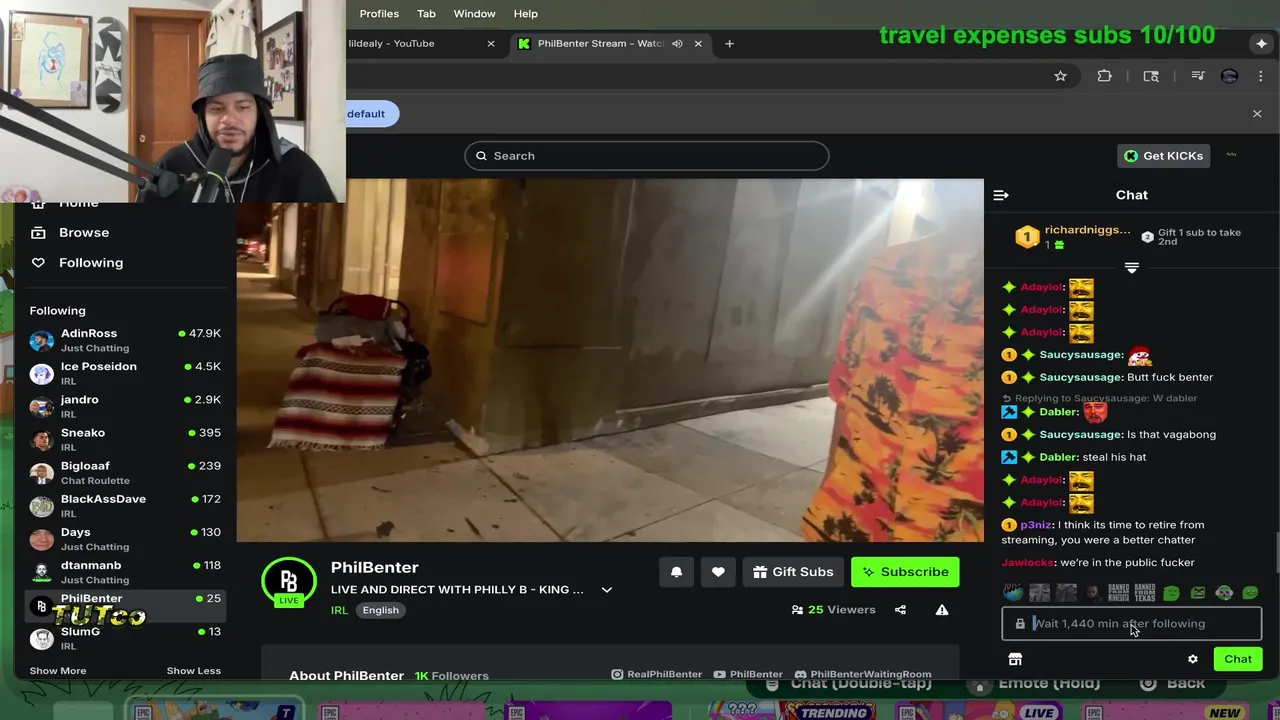Click the IRL category link
Viewport: 1280px width, 720px height.
click(339, 610)
